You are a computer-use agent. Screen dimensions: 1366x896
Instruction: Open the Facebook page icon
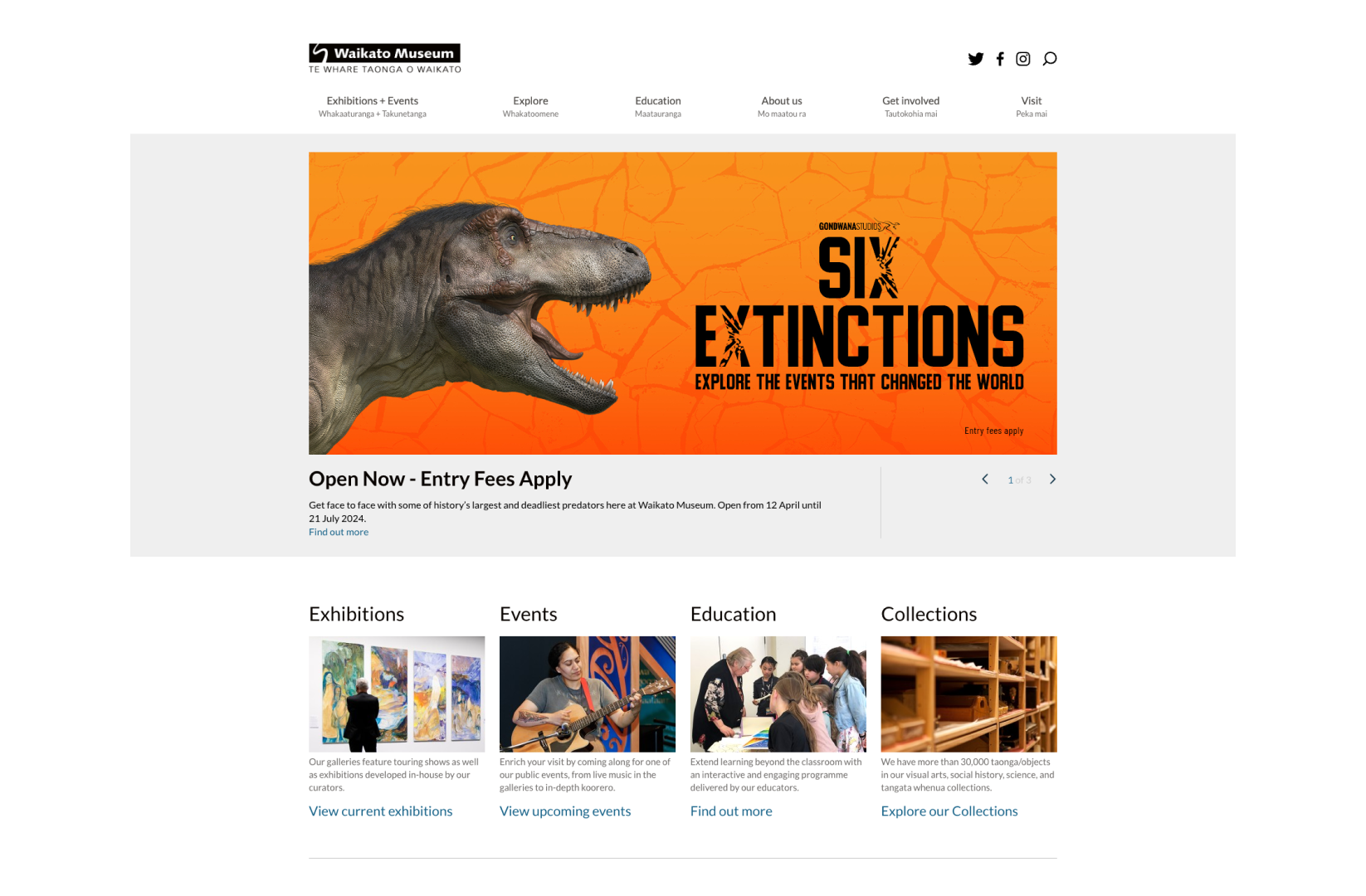(1000, 59)
